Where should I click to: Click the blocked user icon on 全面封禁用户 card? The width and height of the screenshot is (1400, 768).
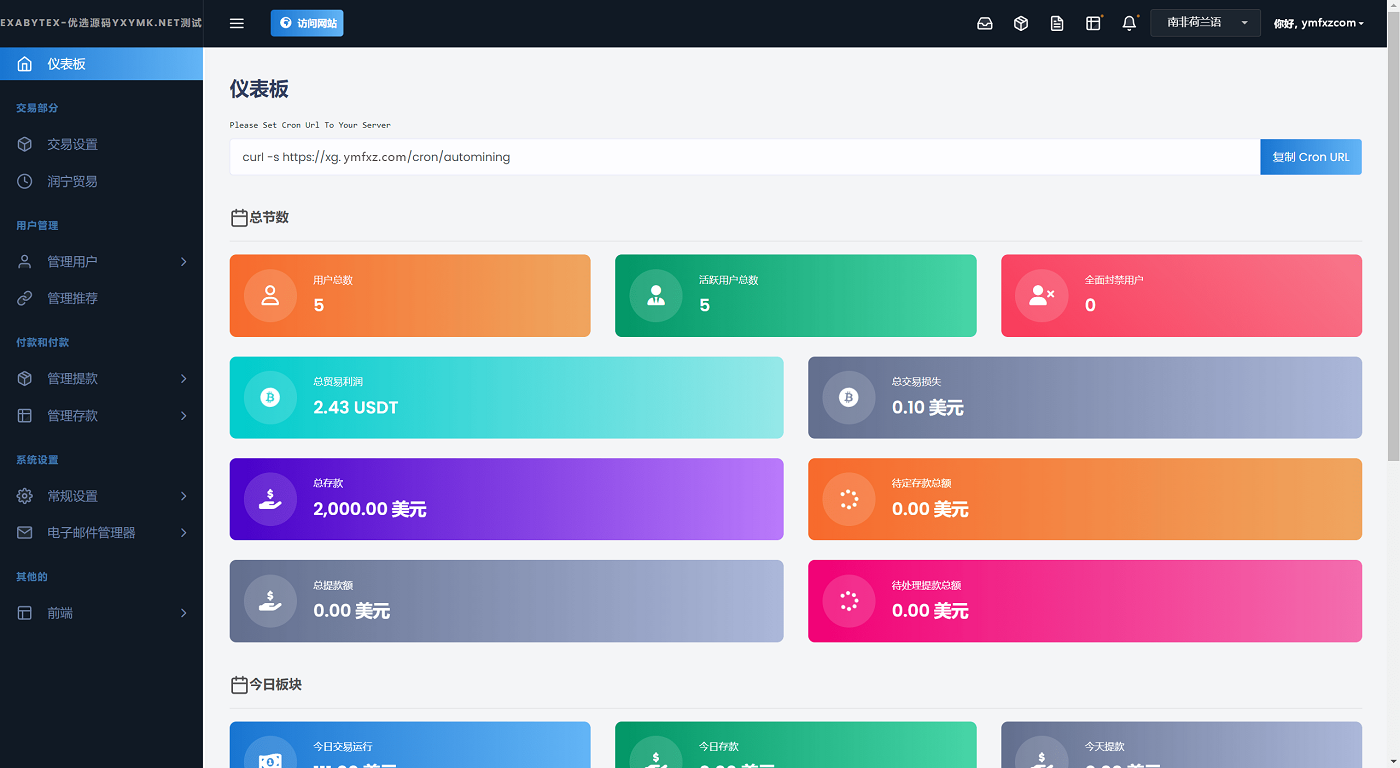coord(1041,295)
